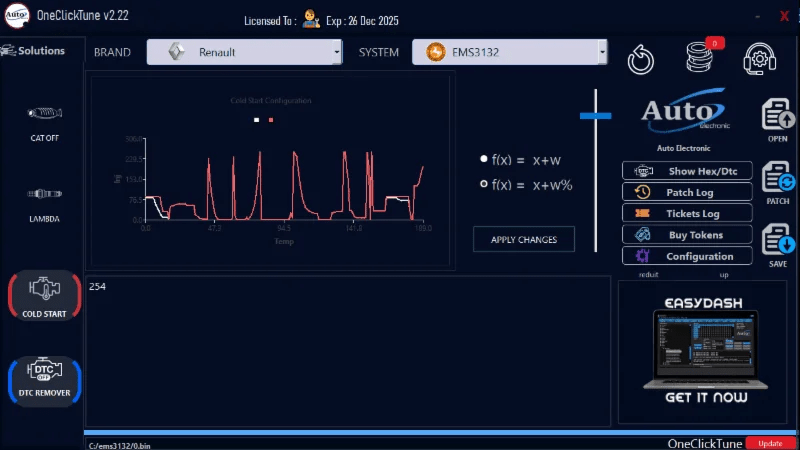
Task: Open the tokens coin stack icon
Action: click(x=699, y=57)
